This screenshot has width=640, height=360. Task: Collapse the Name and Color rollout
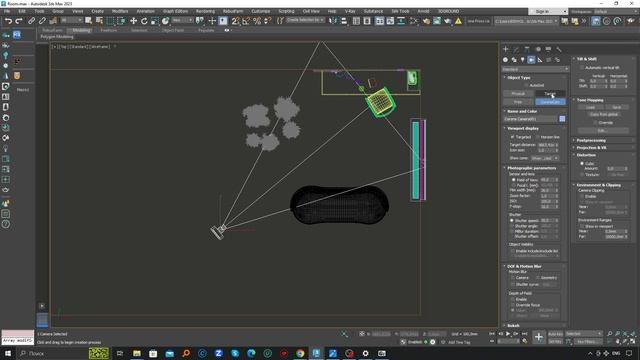pyautogui.click(x=522, y=111)
